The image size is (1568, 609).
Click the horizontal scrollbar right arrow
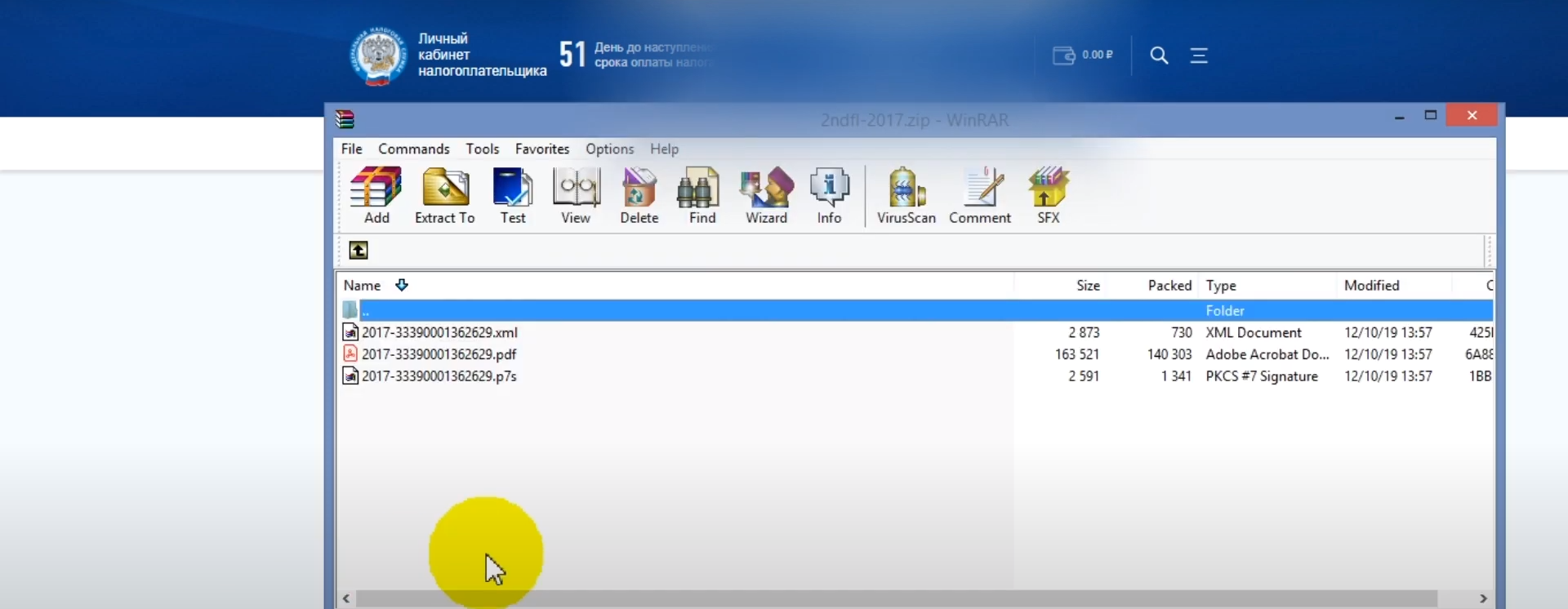pyautogui.click(x=1483, y=598)
